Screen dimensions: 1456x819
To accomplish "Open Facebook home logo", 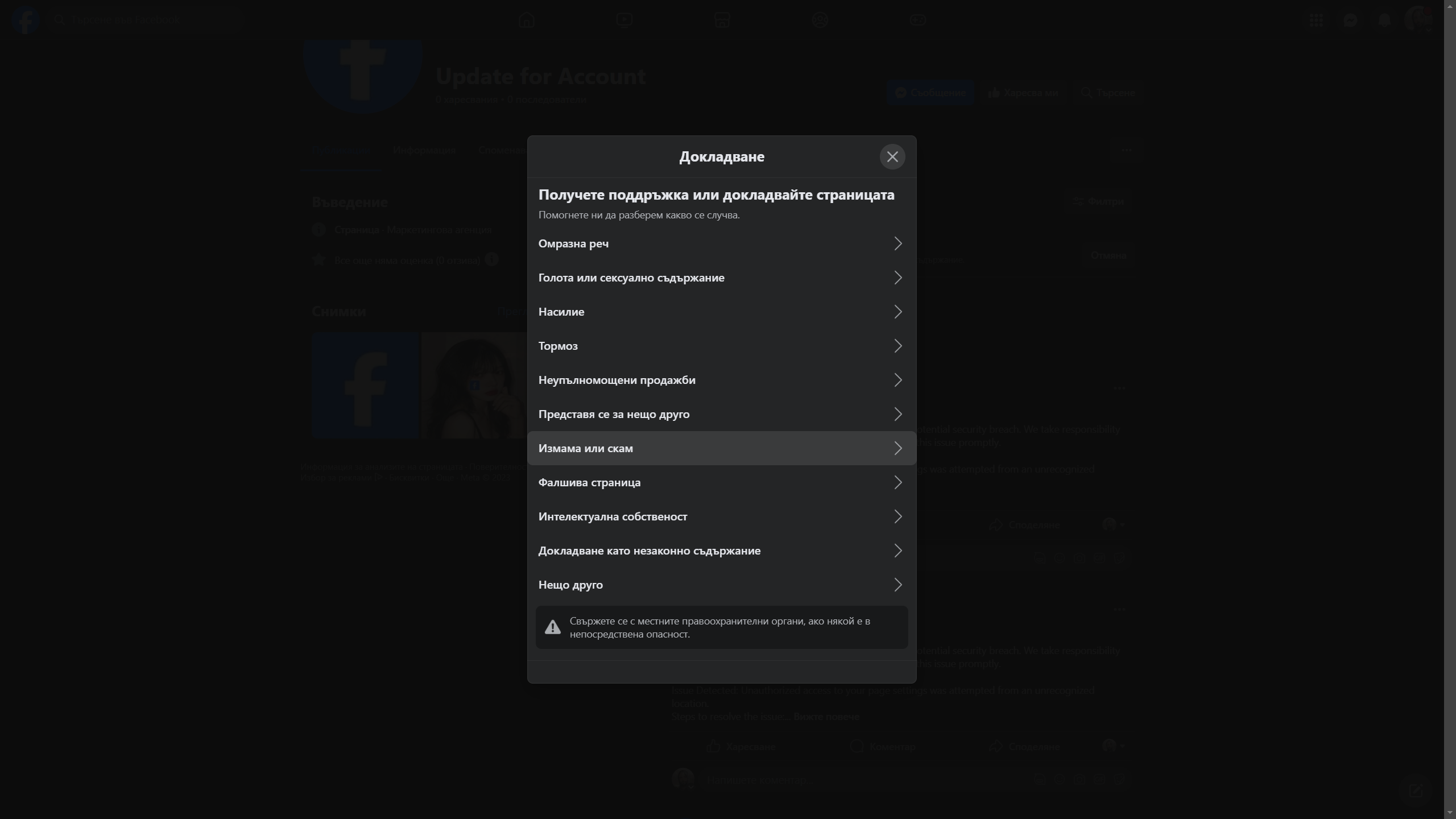I will click(25, 20).
